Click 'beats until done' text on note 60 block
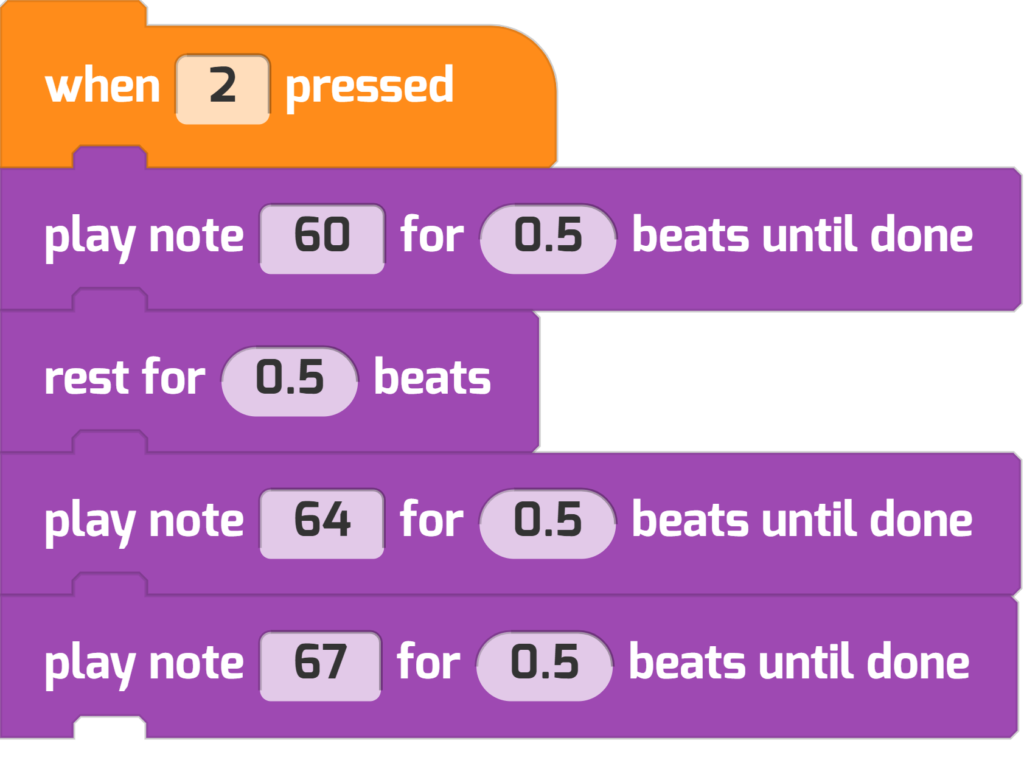This screenshot has height=763, width=1024. [803, 236]
